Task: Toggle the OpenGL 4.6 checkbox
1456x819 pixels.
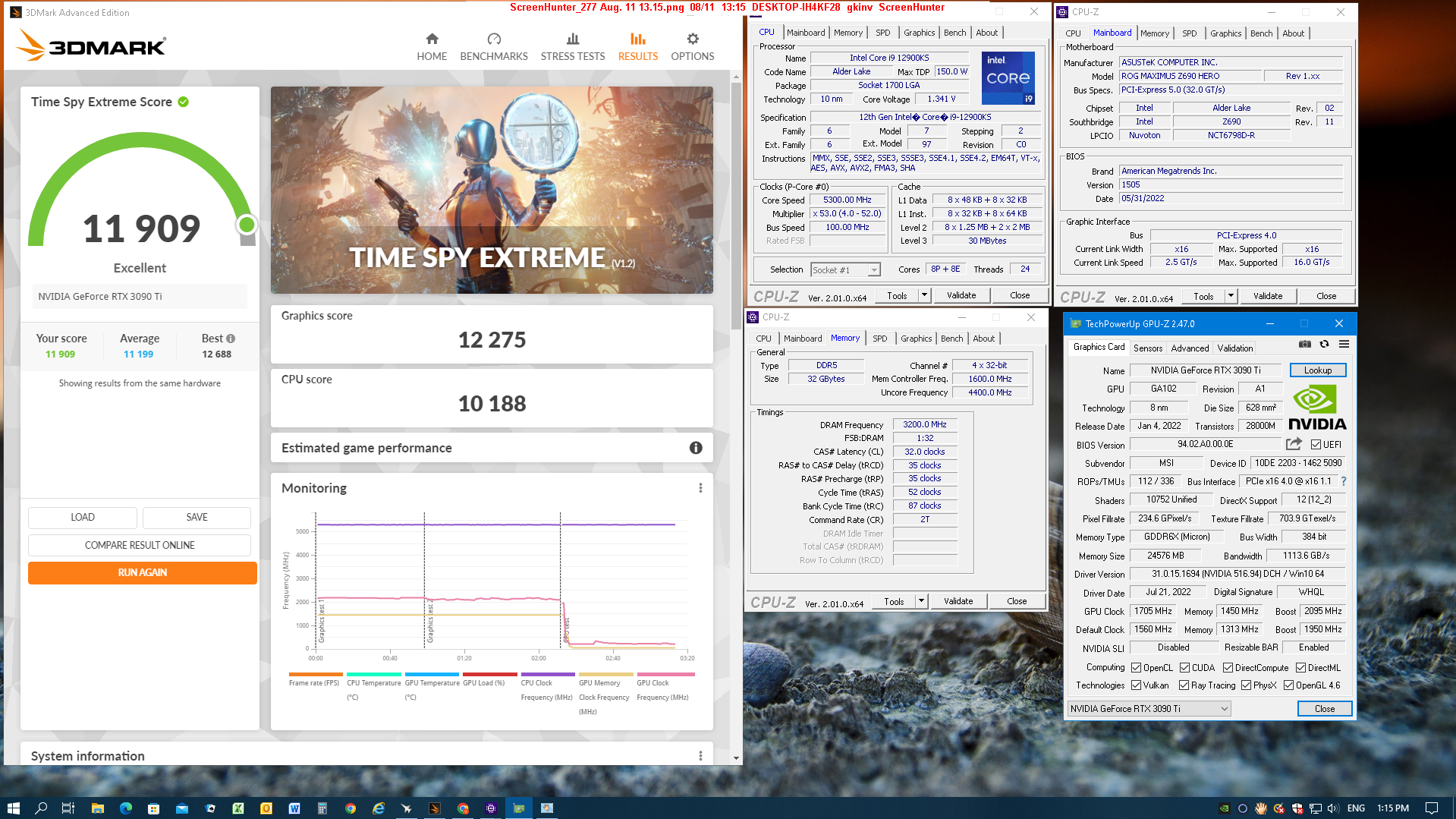Action: point(1288,685)
